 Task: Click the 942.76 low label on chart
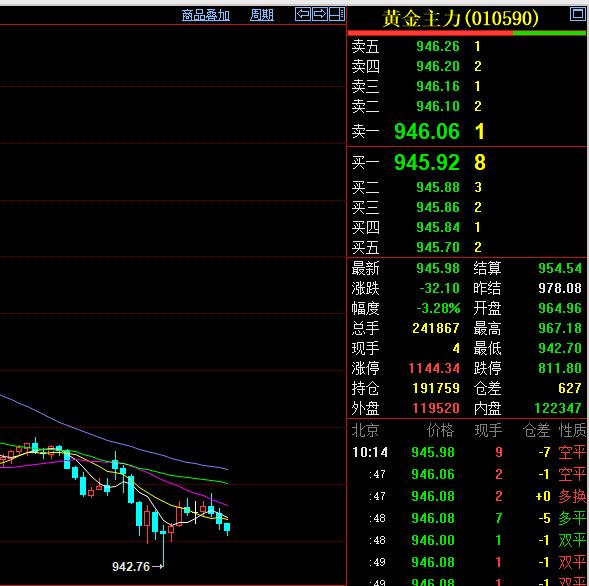coord(131,566)
